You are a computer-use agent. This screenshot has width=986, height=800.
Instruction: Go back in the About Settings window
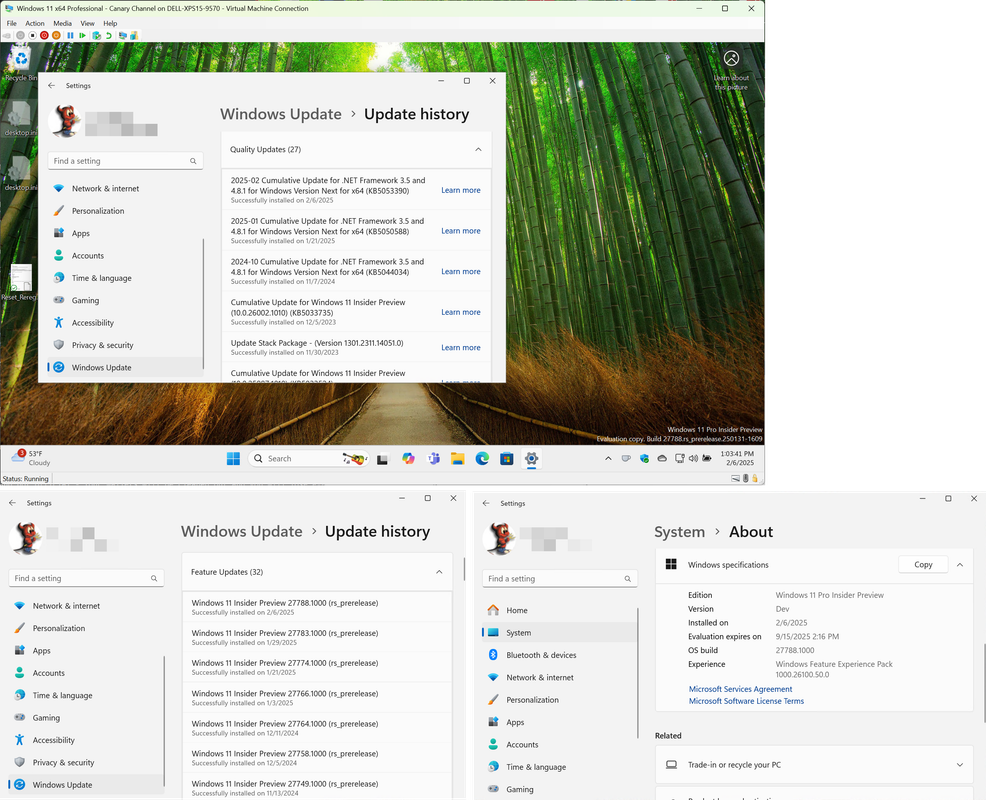point(486,503)
